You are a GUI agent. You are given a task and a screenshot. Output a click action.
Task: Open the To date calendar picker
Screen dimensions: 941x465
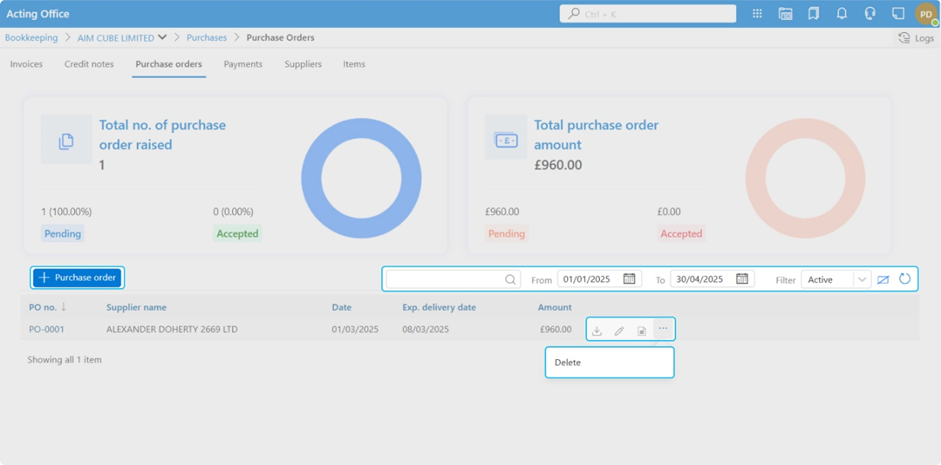[742, 279]
